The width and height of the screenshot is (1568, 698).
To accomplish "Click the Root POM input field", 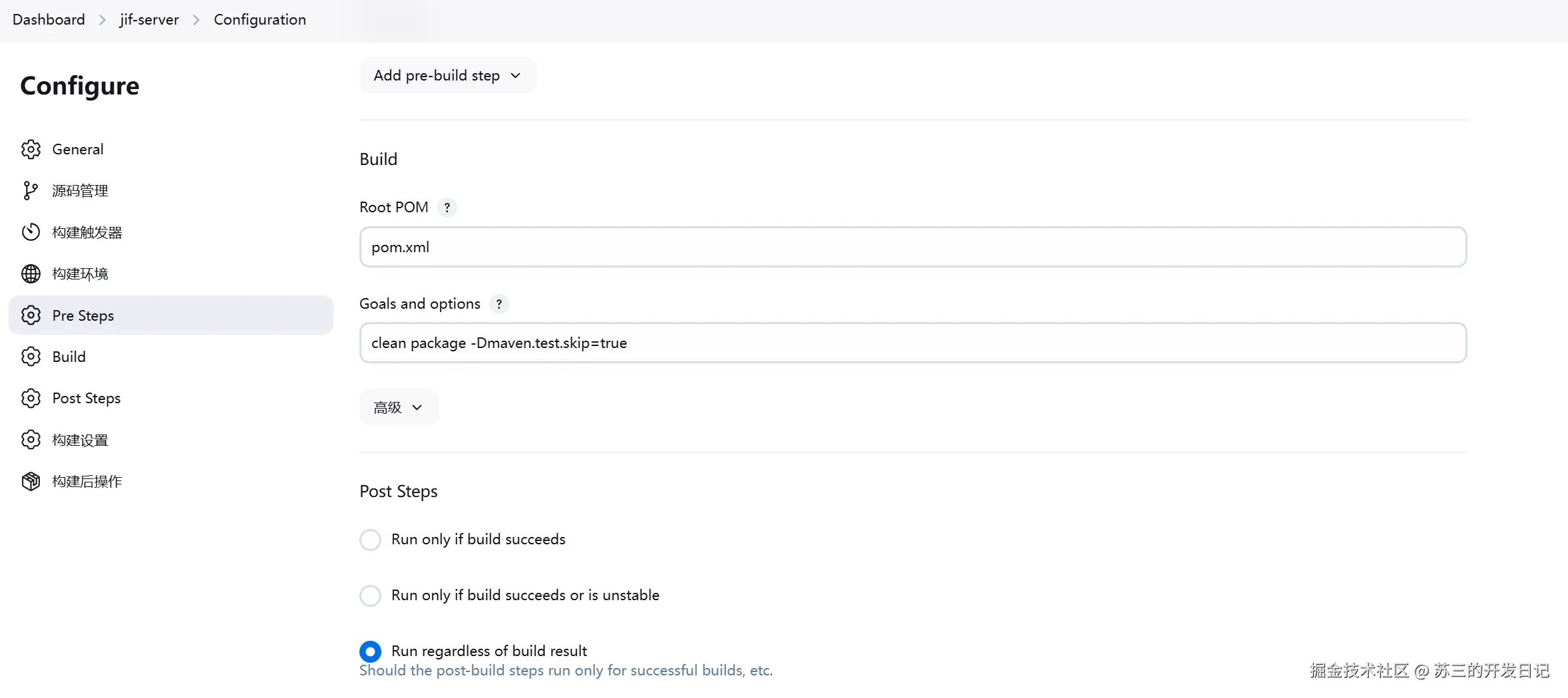I will [912, 247].
